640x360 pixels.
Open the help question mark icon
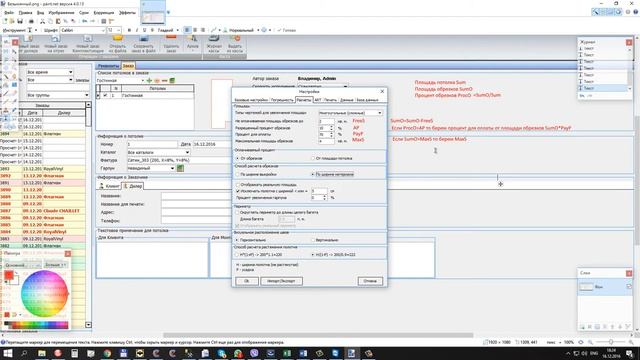coord(636,12)
